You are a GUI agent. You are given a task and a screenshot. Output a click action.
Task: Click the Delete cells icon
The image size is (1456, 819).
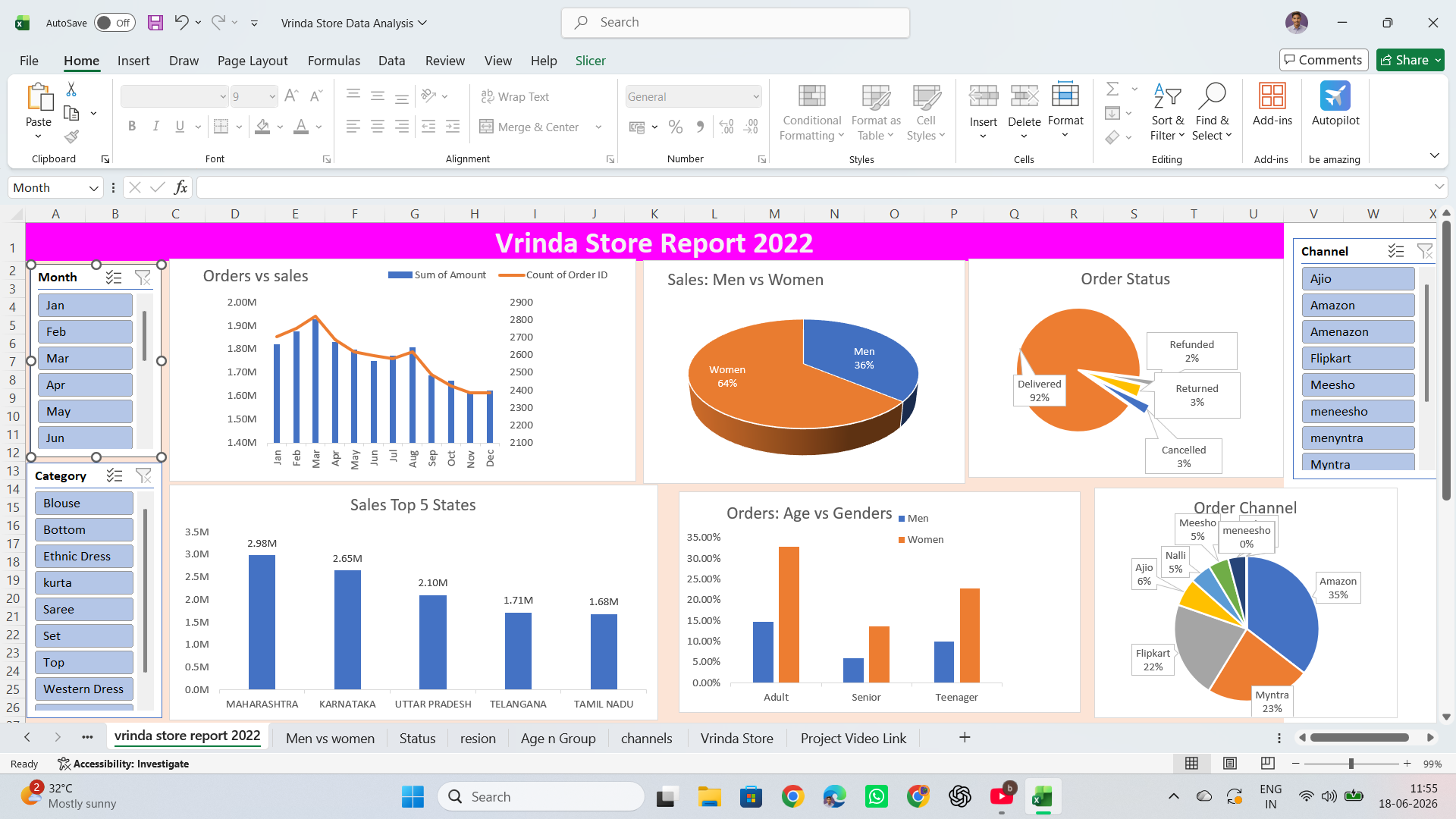click(1024, 96)
